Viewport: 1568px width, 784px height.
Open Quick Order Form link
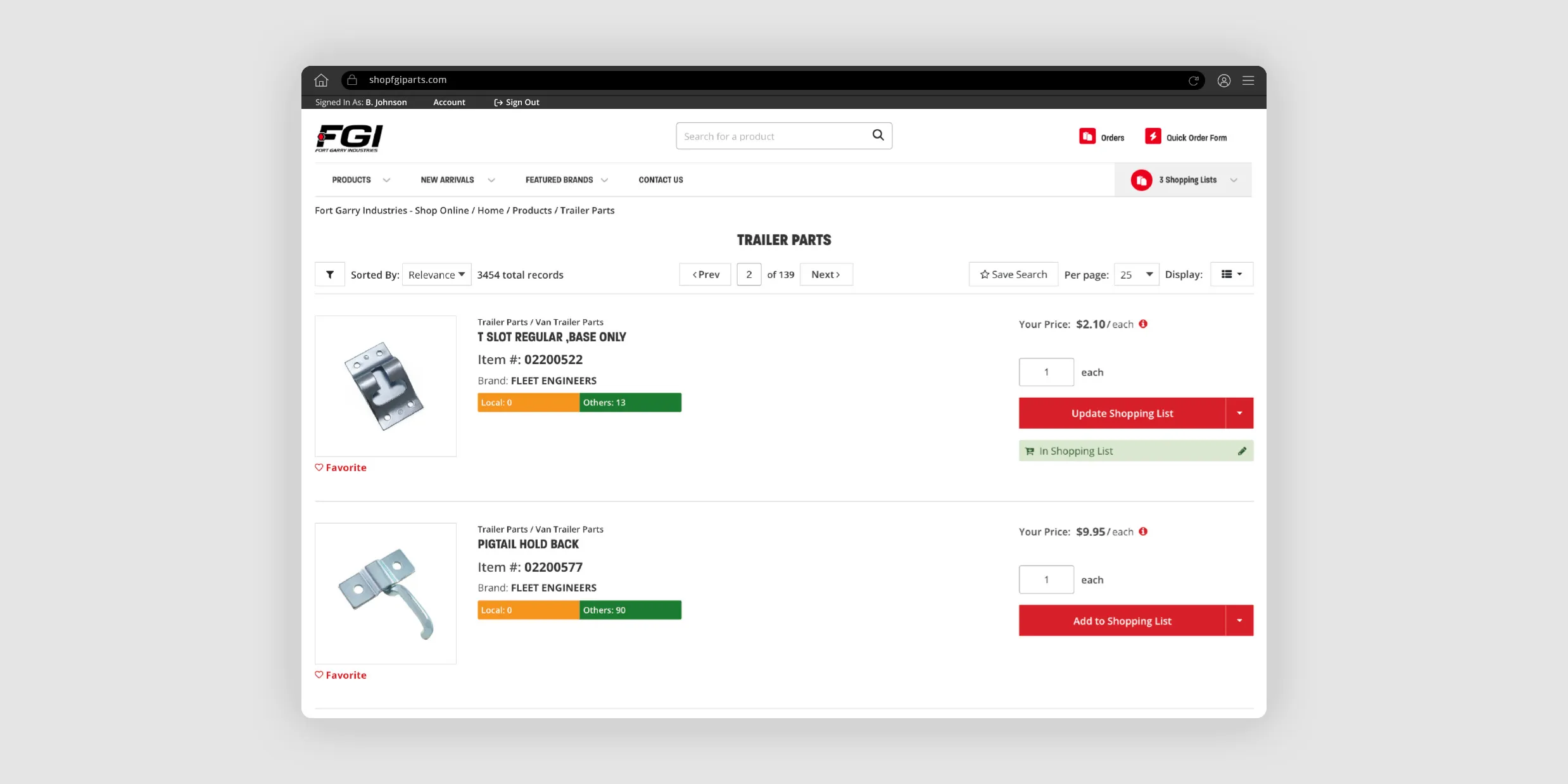[x=1196, y=137]
